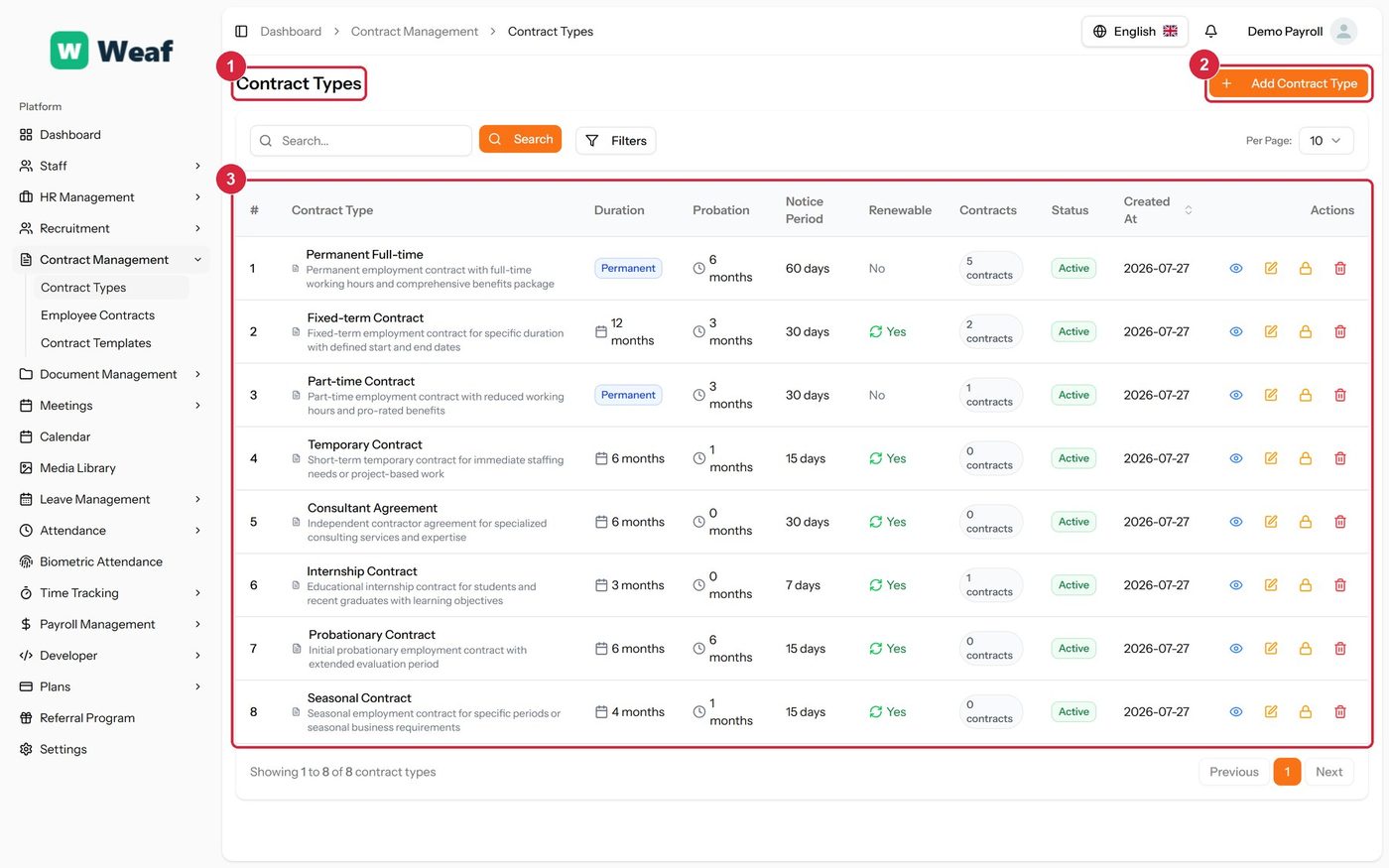View the Fixed-term Contract eye icon

(1236, 332)
